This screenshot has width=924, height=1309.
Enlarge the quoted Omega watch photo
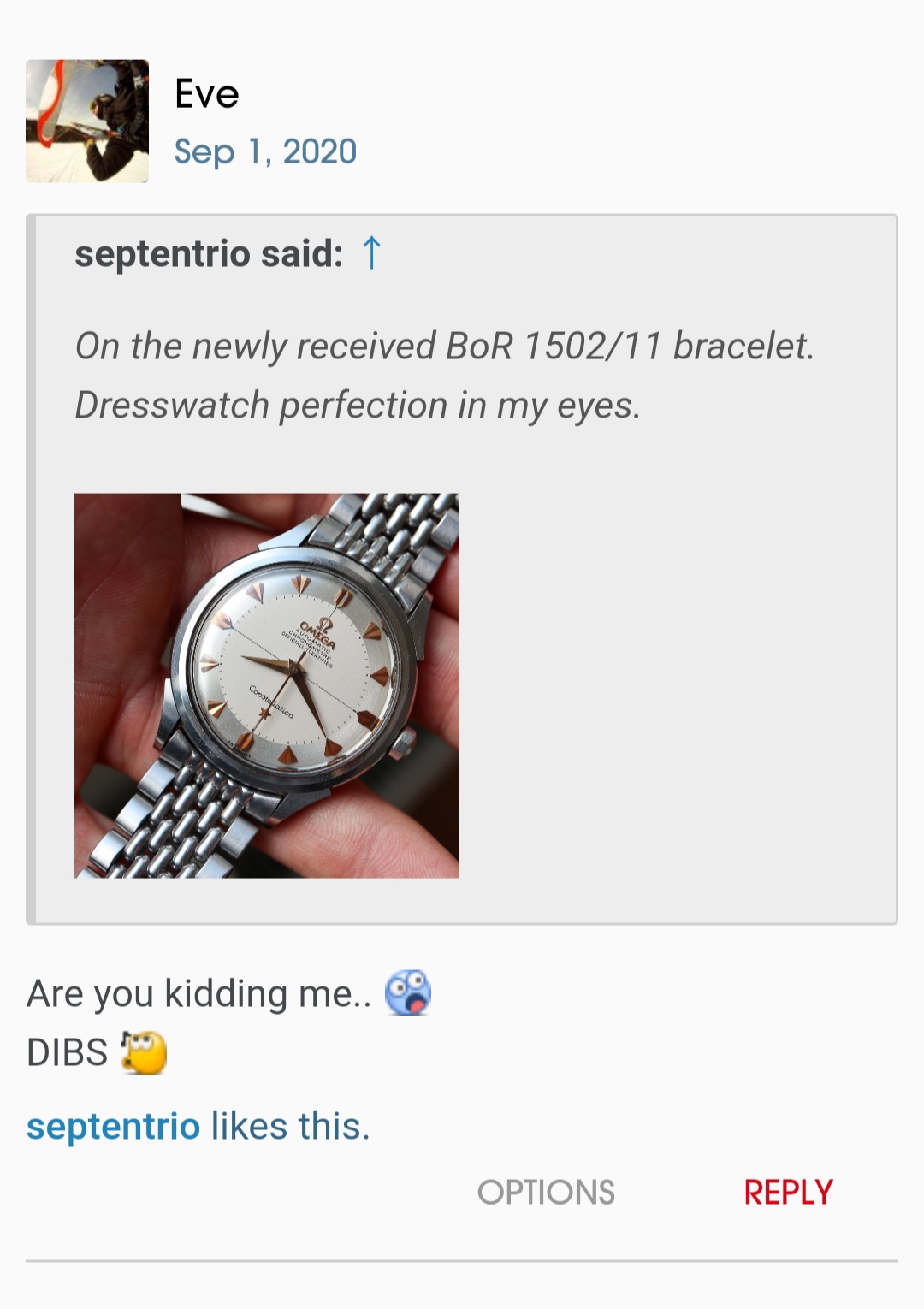click(x=267, y=685)
